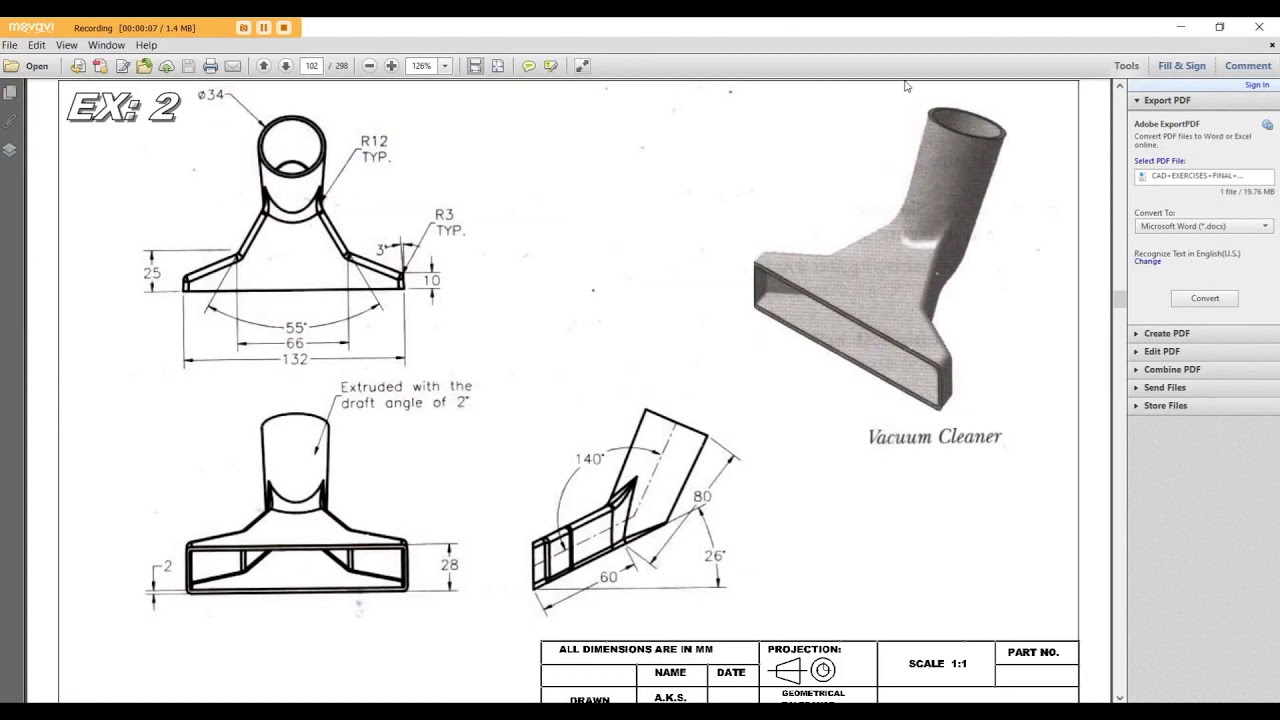Open the Tools pane
Screen dimensions: 1280x720
click(1127, 66)
